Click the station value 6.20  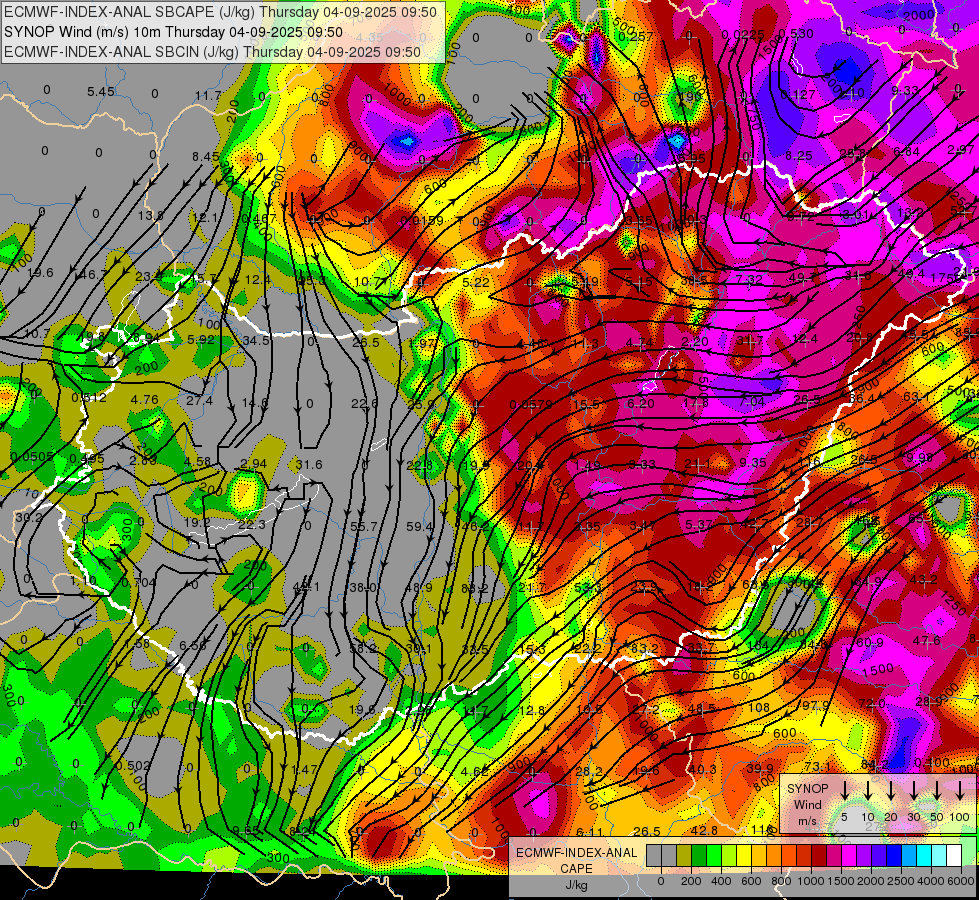[641, 403]
